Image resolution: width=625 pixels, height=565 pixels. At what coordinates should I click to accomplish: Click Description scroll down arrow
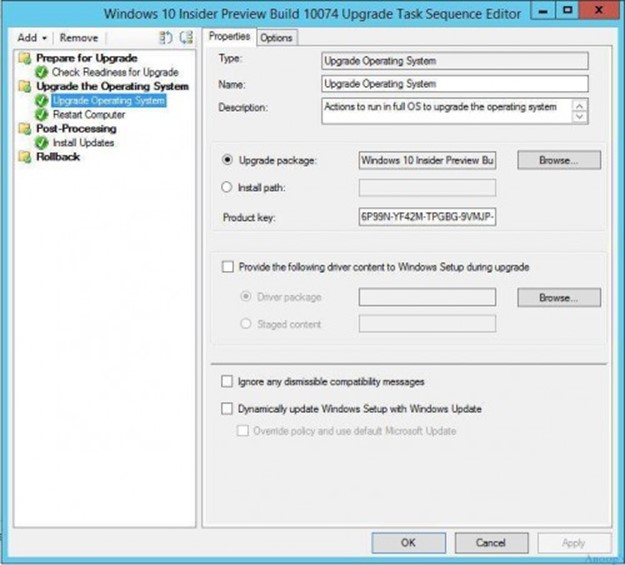point(580,117)
